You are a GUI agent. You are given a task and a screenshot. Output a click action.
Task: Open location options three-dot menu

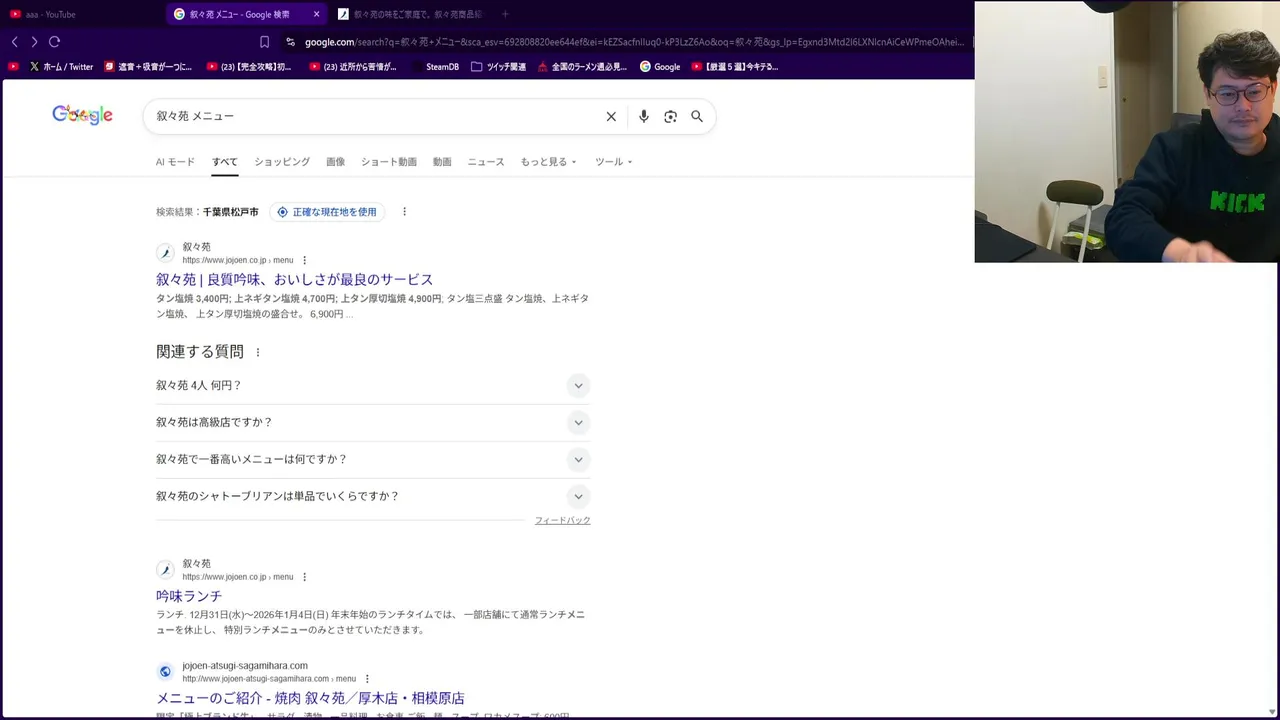click(x=404, y=212)
